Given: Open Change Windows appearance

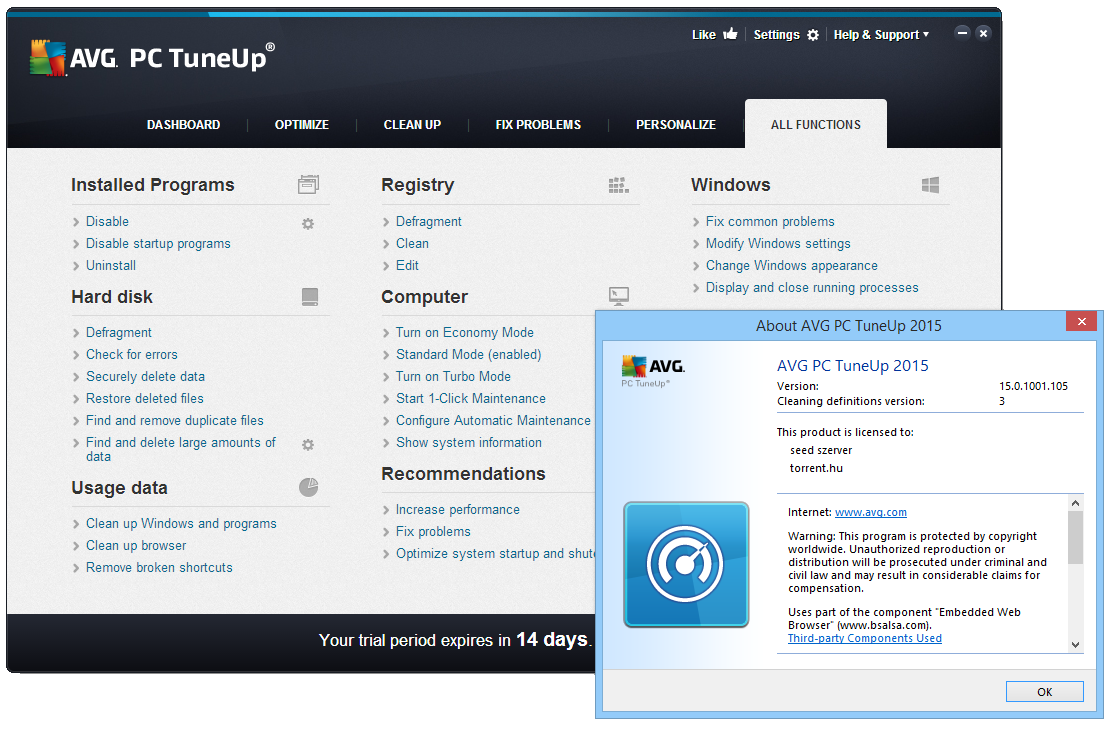Looking at the screenshot, I should (x=791, y=266).
